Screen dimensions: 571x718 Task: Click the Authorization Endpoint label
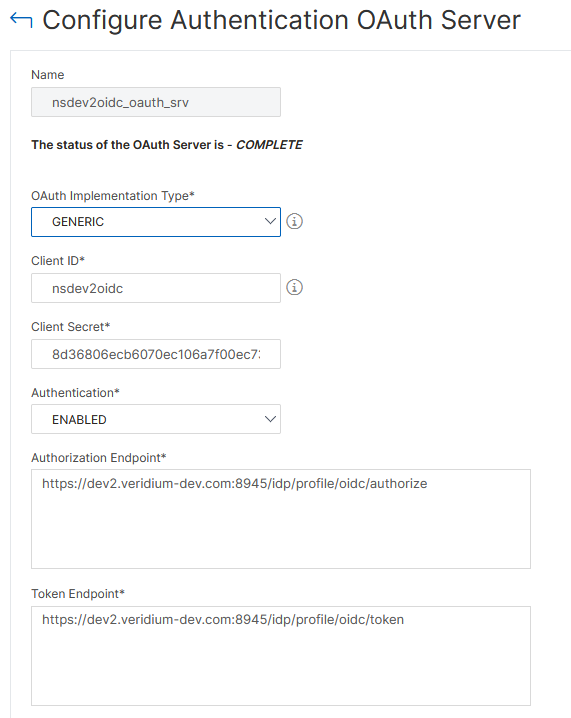[x=98, y=458]
